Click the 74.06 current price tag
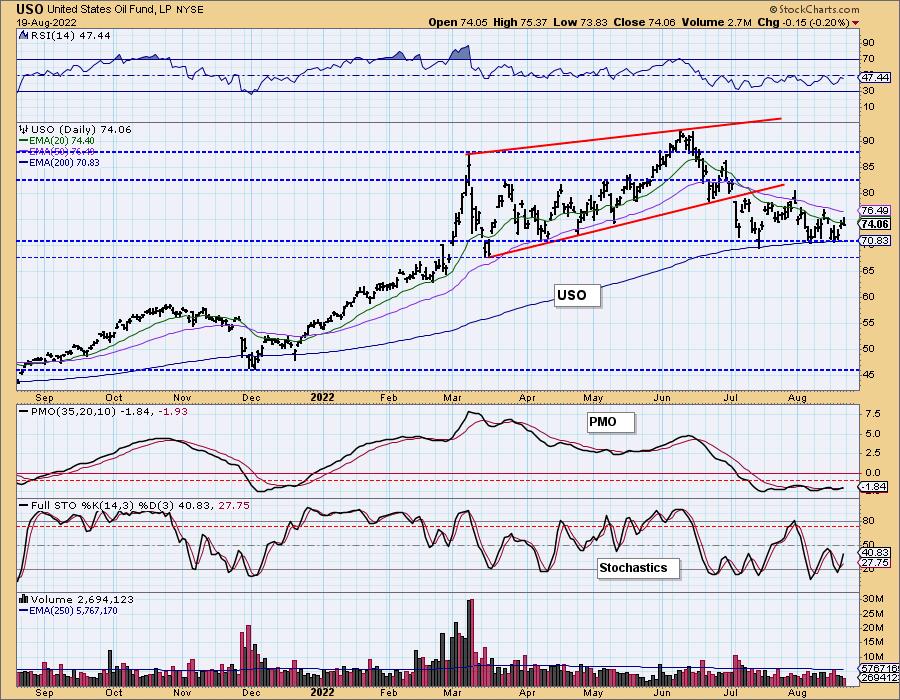The image size is (900, 700). 875,224
